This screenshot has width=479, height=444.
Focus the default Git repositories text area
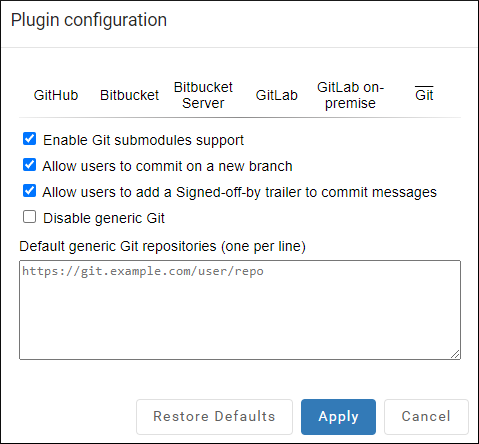[240, 310]
